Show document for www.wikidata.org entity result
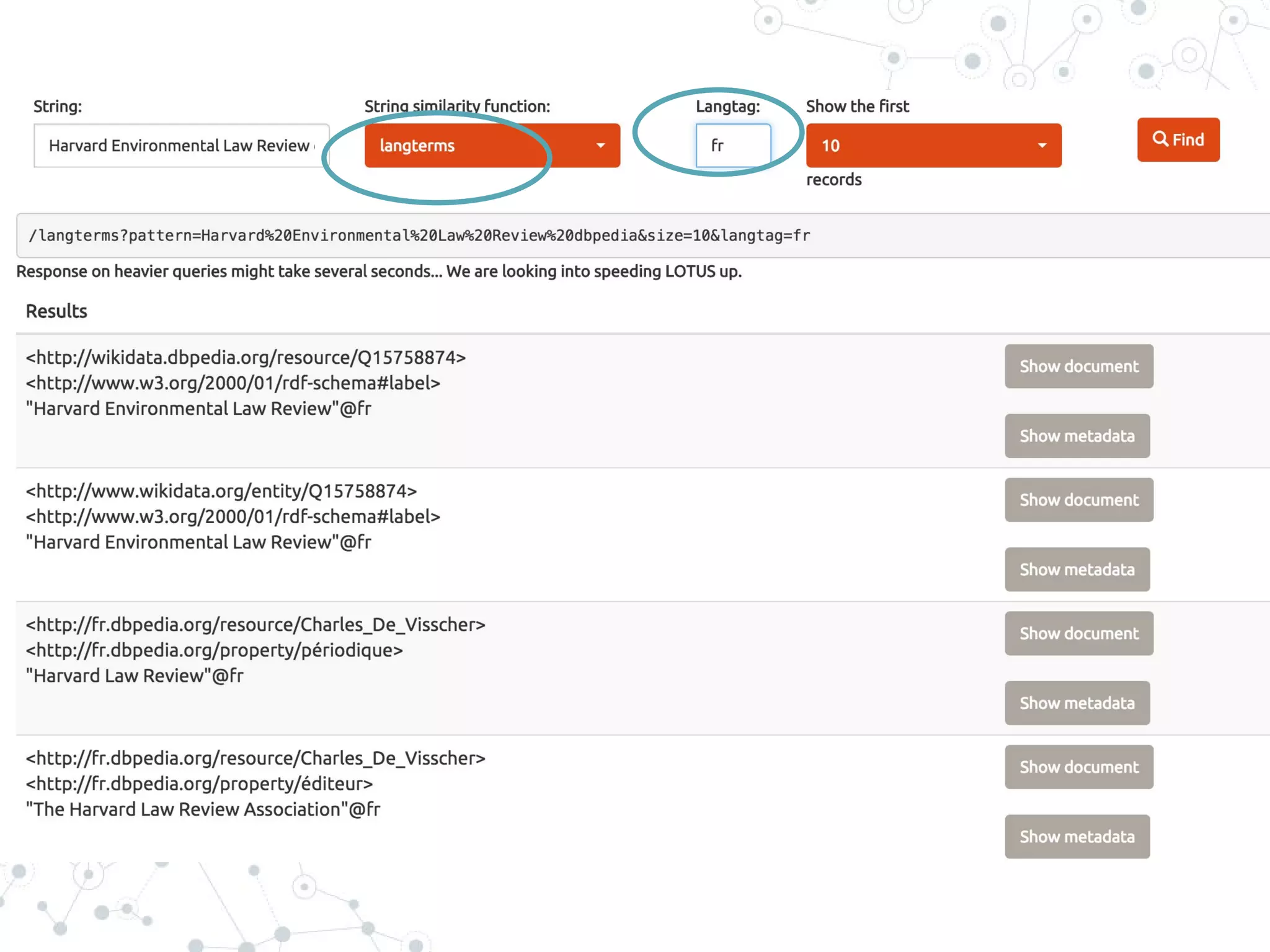This screenshot has width=1270, height=952. pos(1078,500)
